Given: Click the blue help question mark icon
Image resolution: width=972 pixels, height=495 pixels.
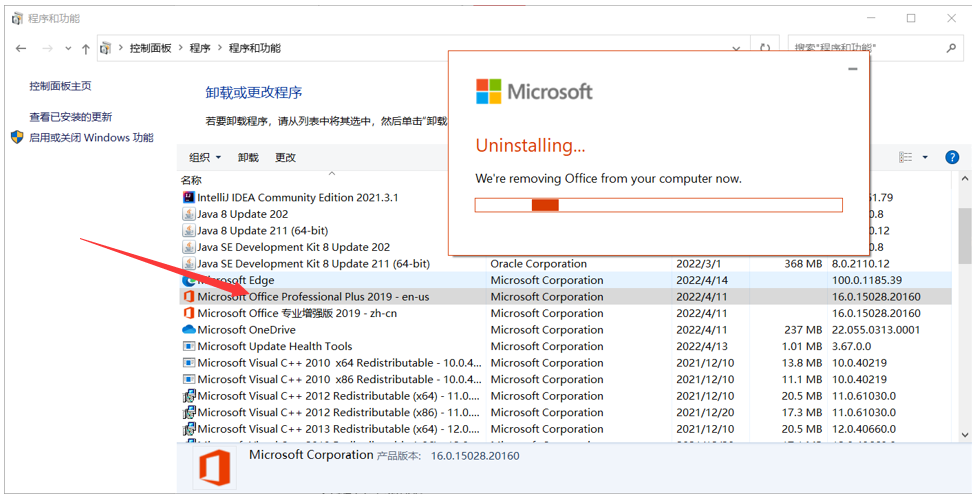Looking at the screenshot, I should (952, 157).
